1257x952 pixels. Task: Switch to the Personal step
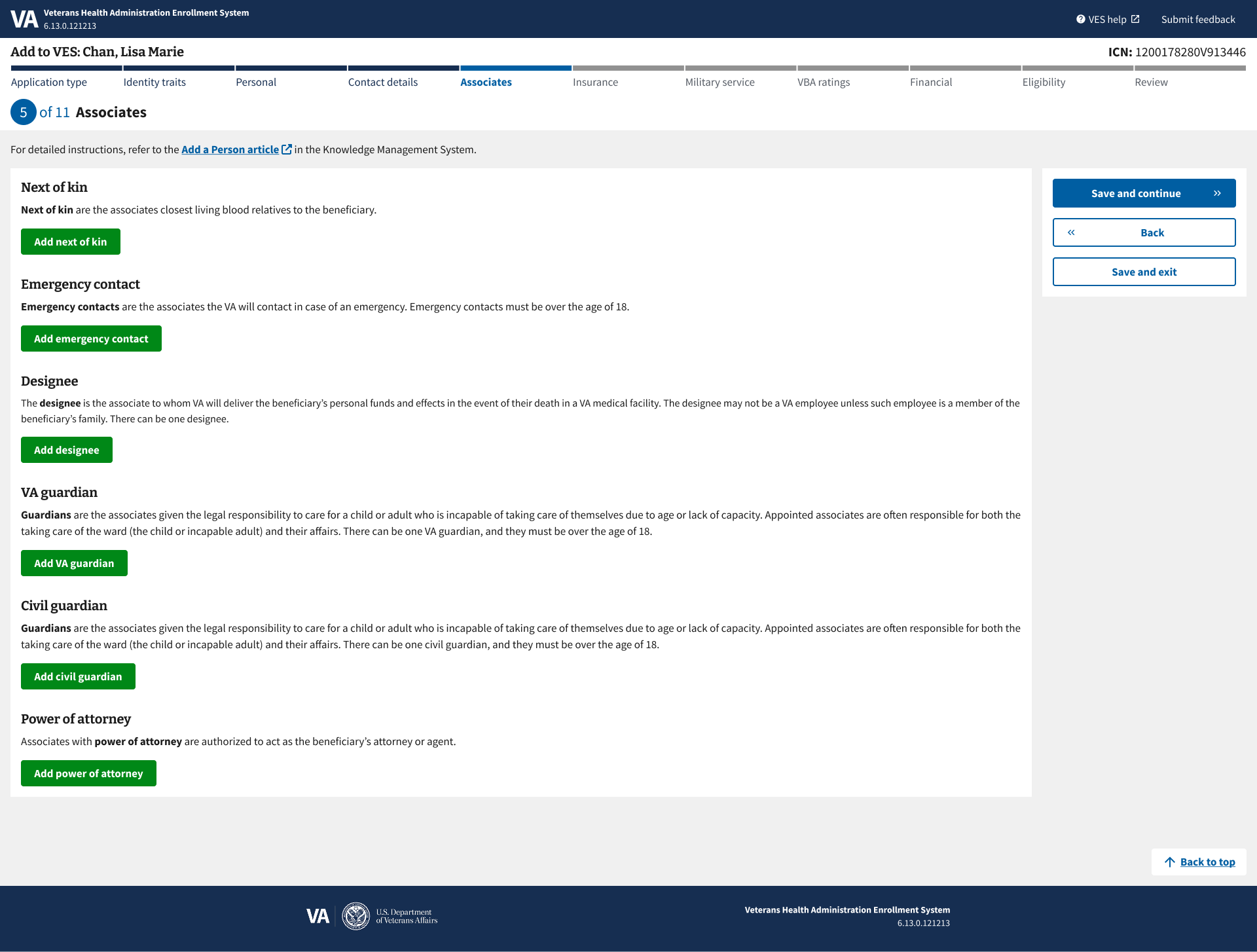[x=256, y=82]
